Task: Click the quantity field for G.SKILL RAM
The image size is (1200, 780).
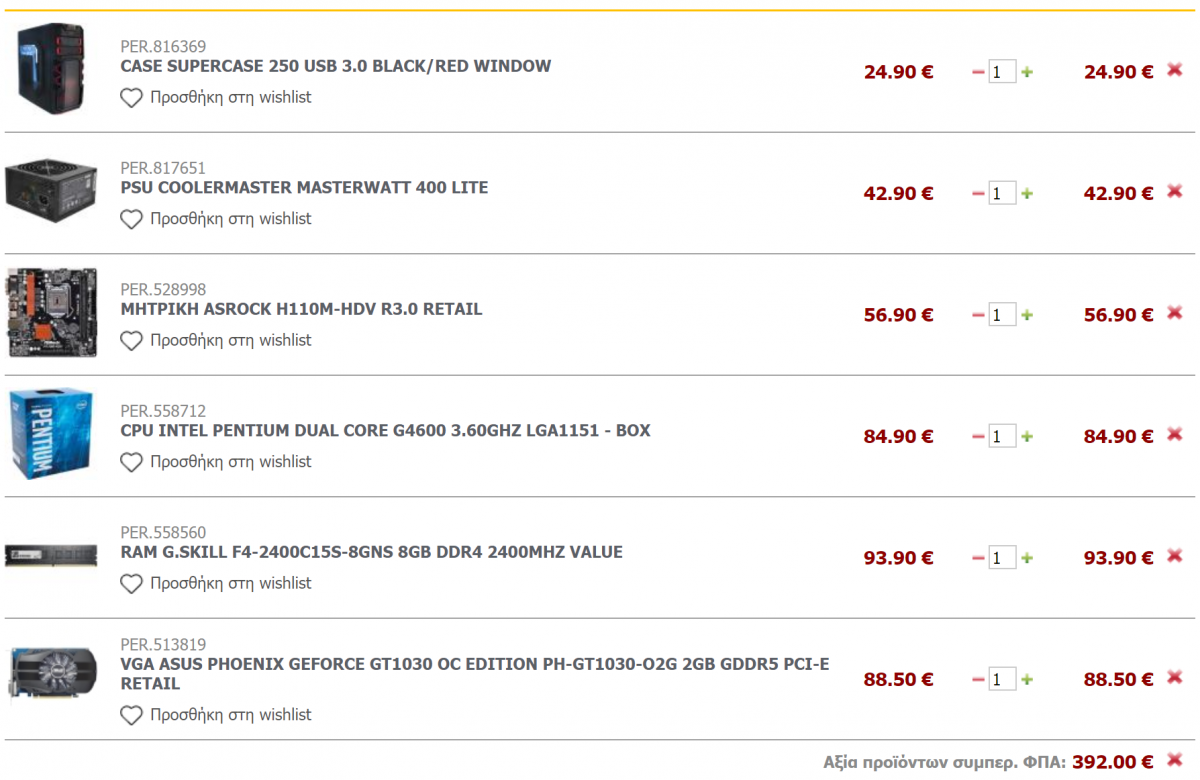Action: pyautogui.click(x=1002, y=558)
